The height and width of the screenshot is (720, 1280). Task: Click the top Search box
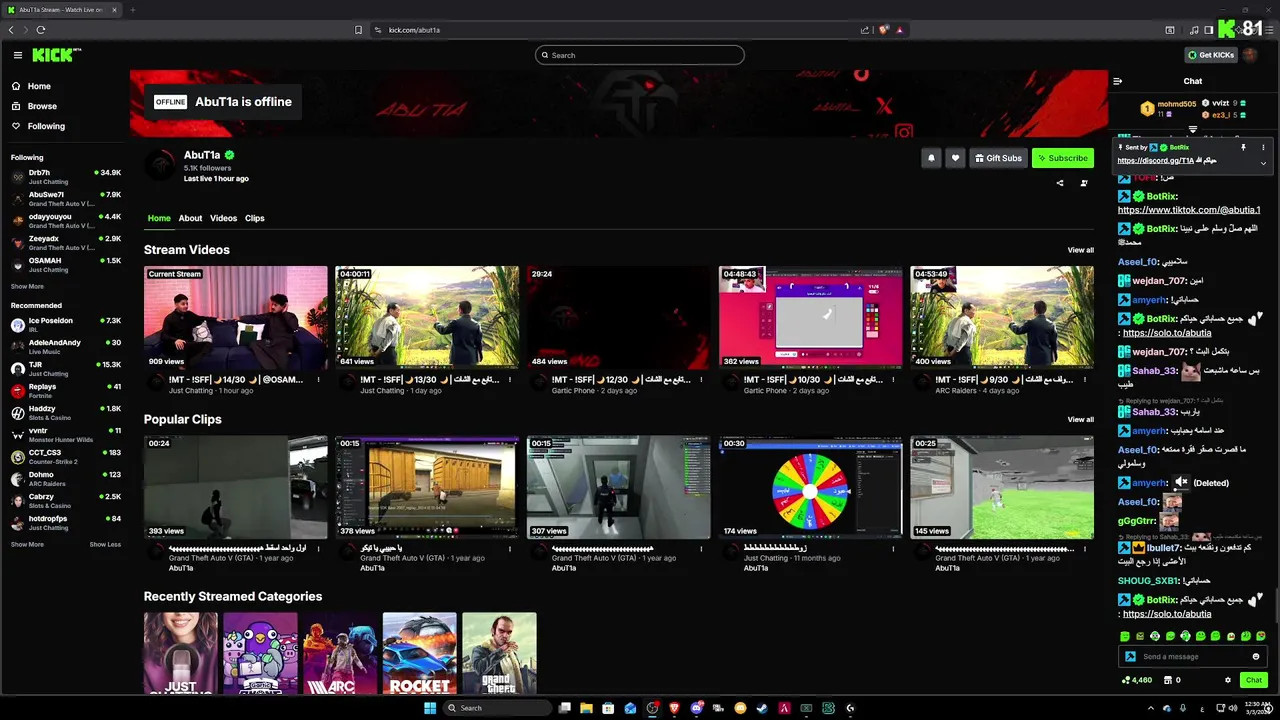pos(640,55)
